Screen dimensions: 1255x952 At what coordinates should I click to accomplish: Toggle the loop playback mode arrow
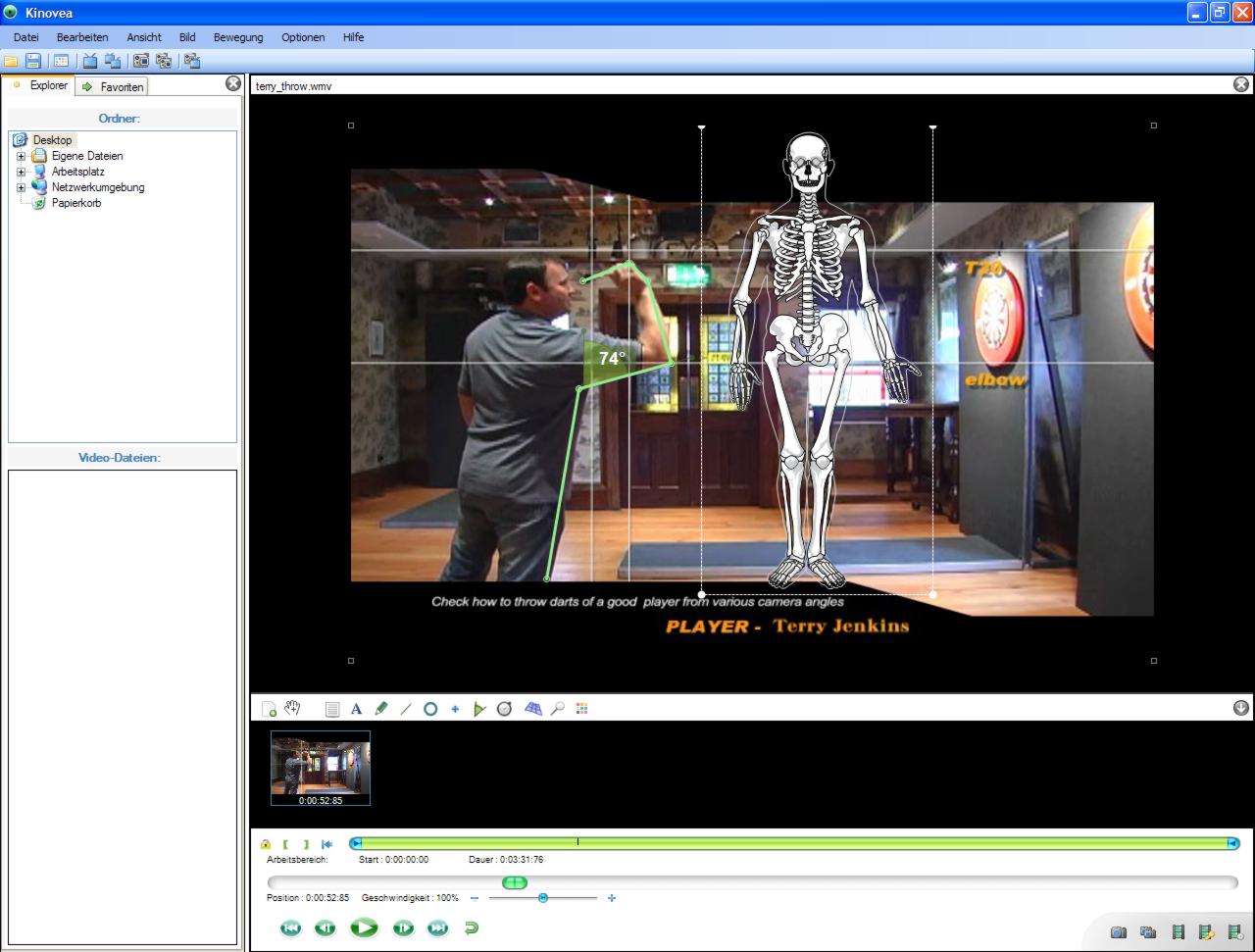472,927
